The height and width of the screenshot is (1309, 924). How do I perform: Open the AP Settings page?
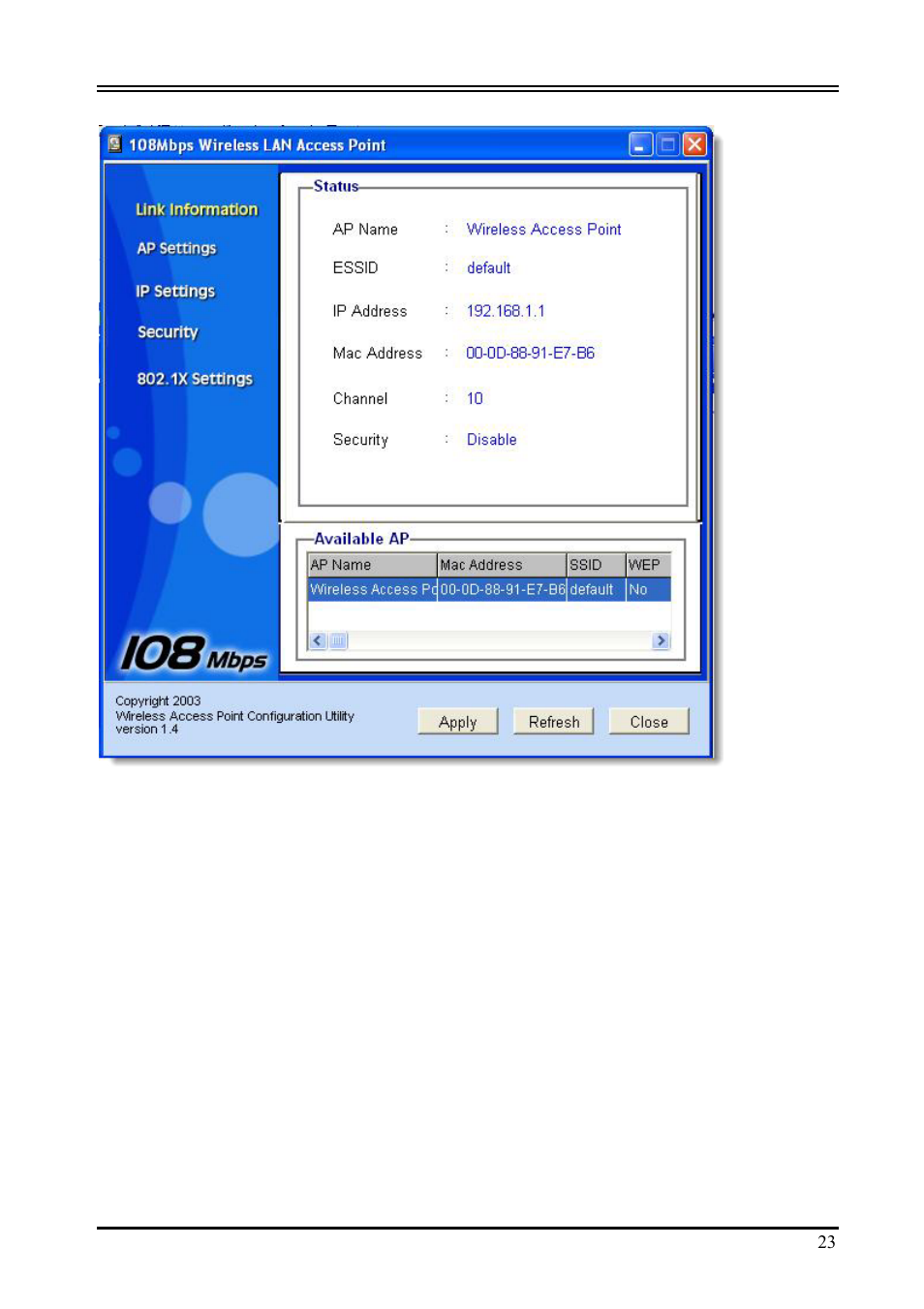(176, 248)
